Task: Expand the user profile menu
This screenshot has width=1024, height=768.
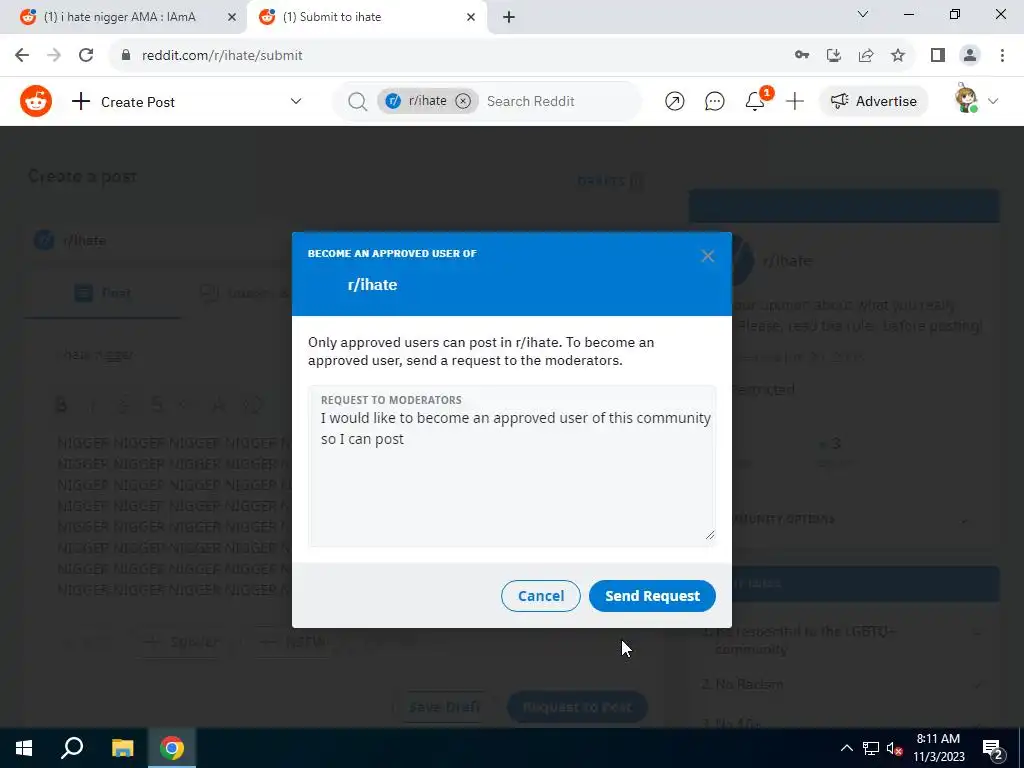Action: (993, 101)
